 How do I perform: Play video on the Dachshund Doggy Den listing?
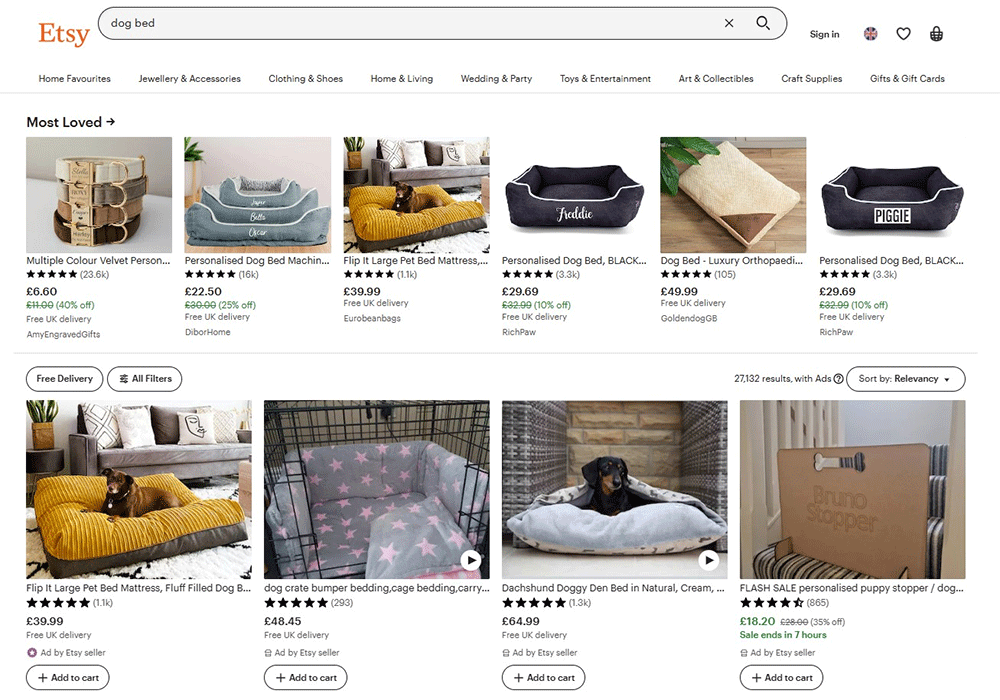[709, 560]
